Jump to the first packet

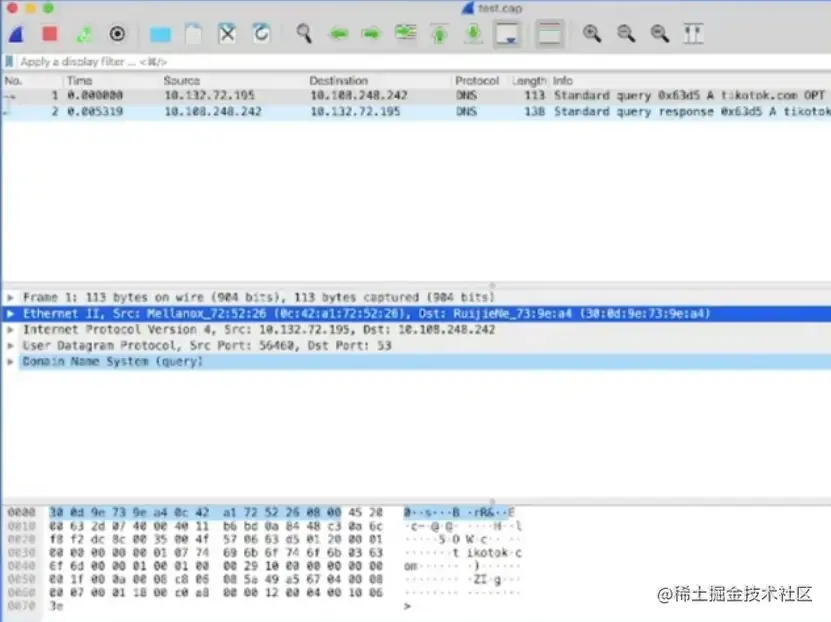439,34
